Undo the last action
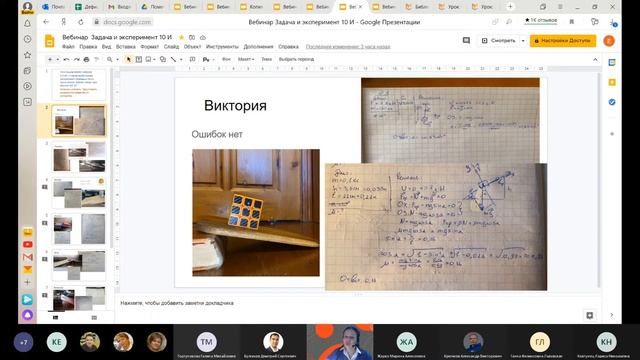This screenshot has width=640, height=360. point(67,60)
